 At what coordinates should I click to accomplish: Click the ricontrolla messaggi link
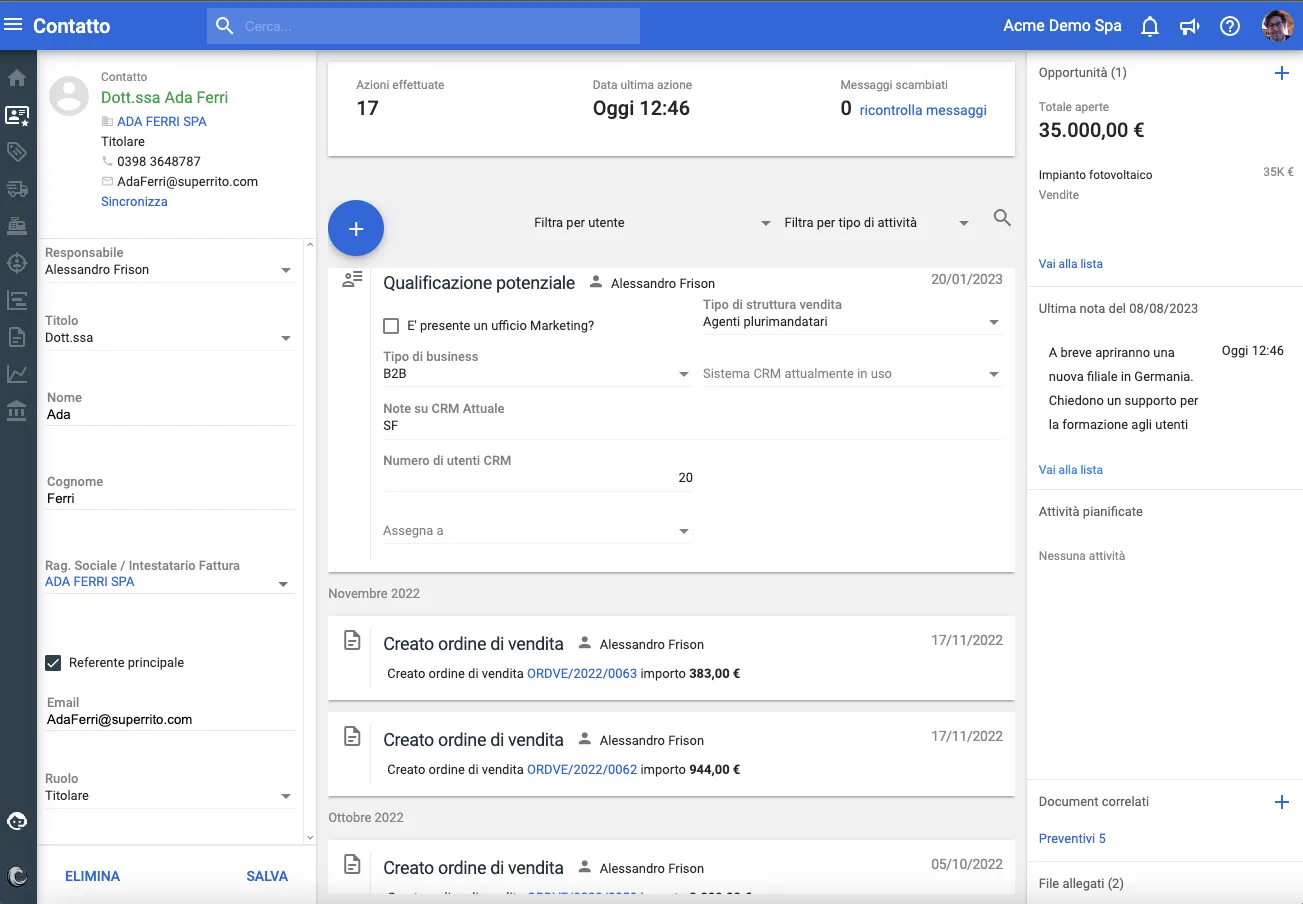point(922,110)
